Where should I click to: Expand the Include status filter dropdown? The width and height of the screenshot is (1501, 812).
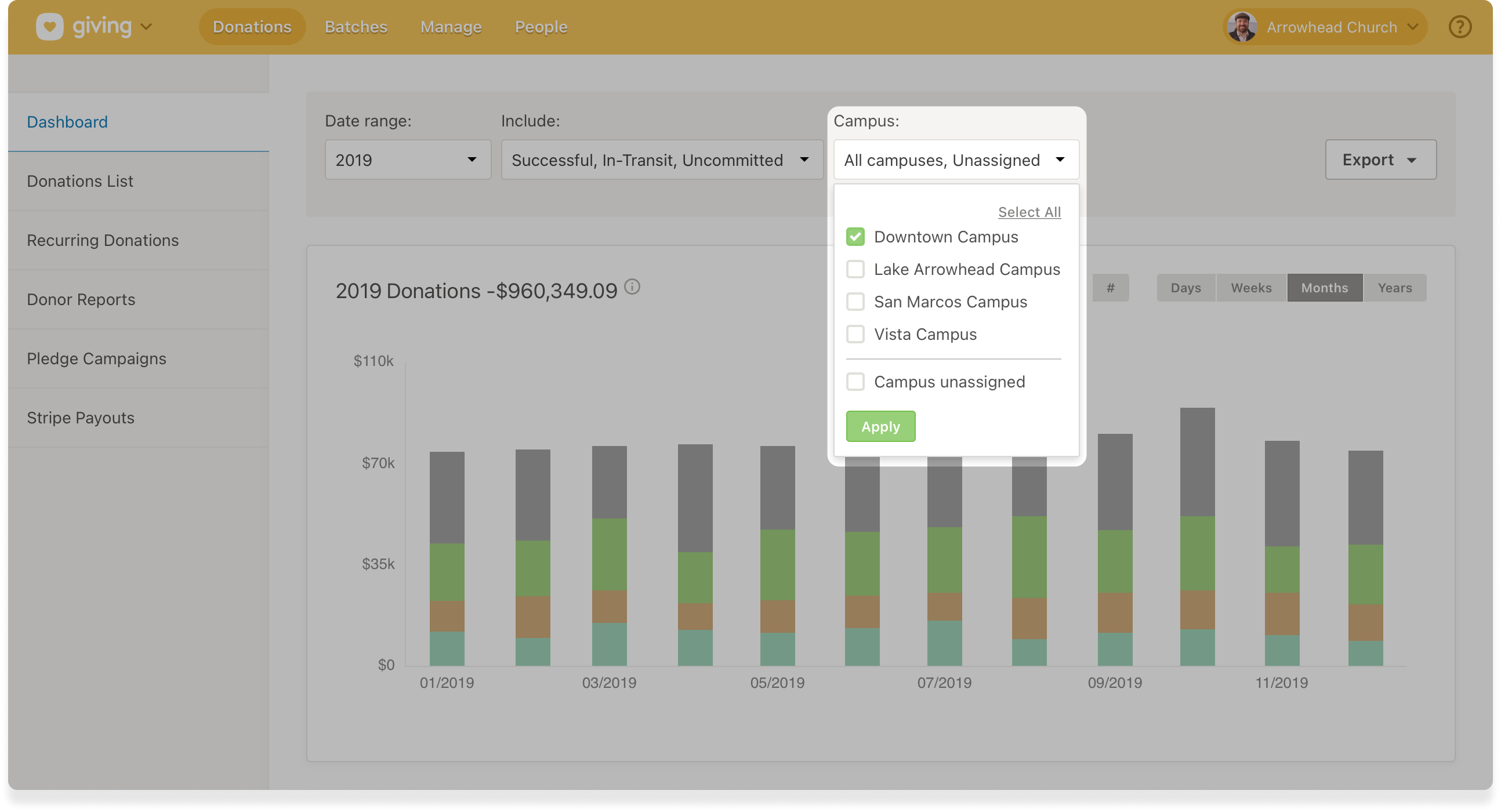(661, 159)
